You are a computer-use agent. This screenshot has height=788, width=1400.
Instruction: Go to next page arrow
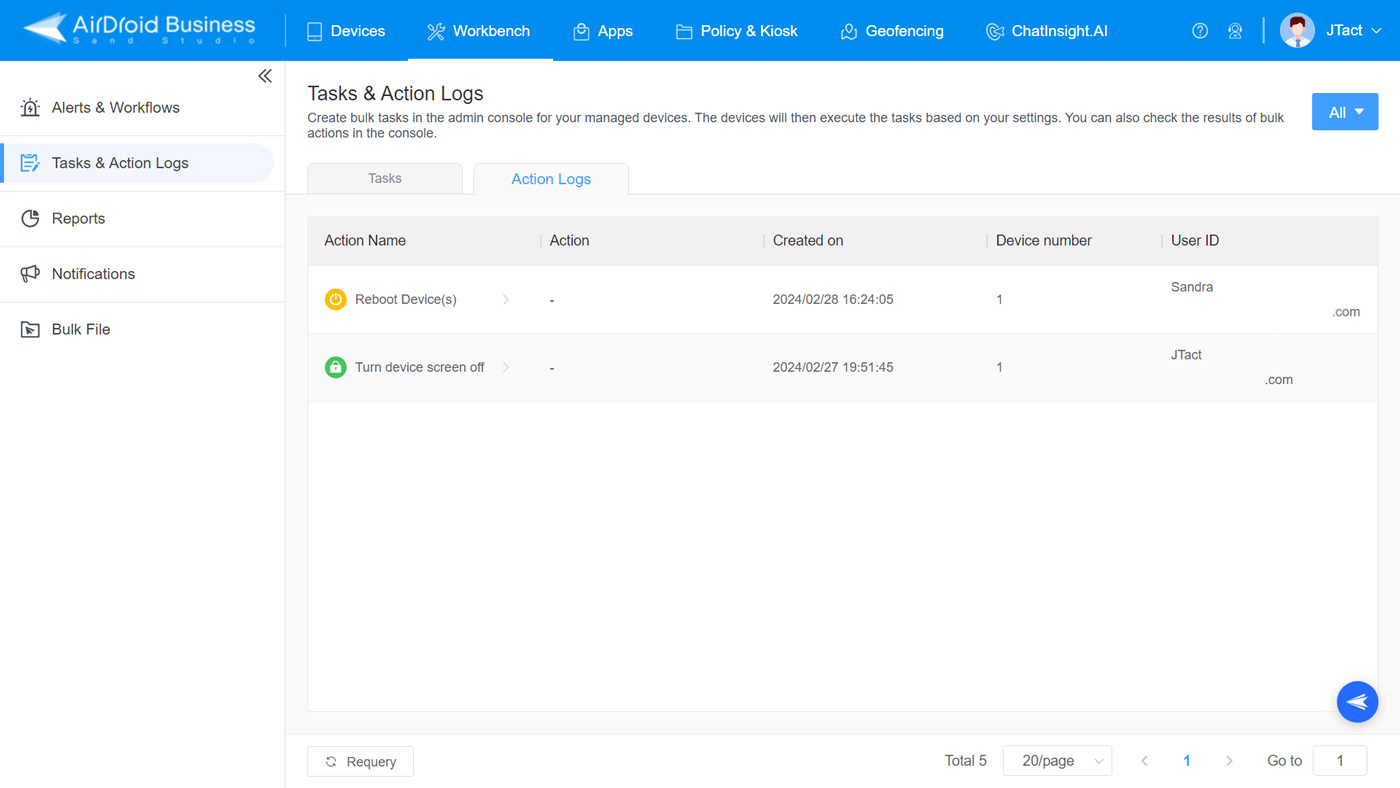click(x=1229, y=761)
